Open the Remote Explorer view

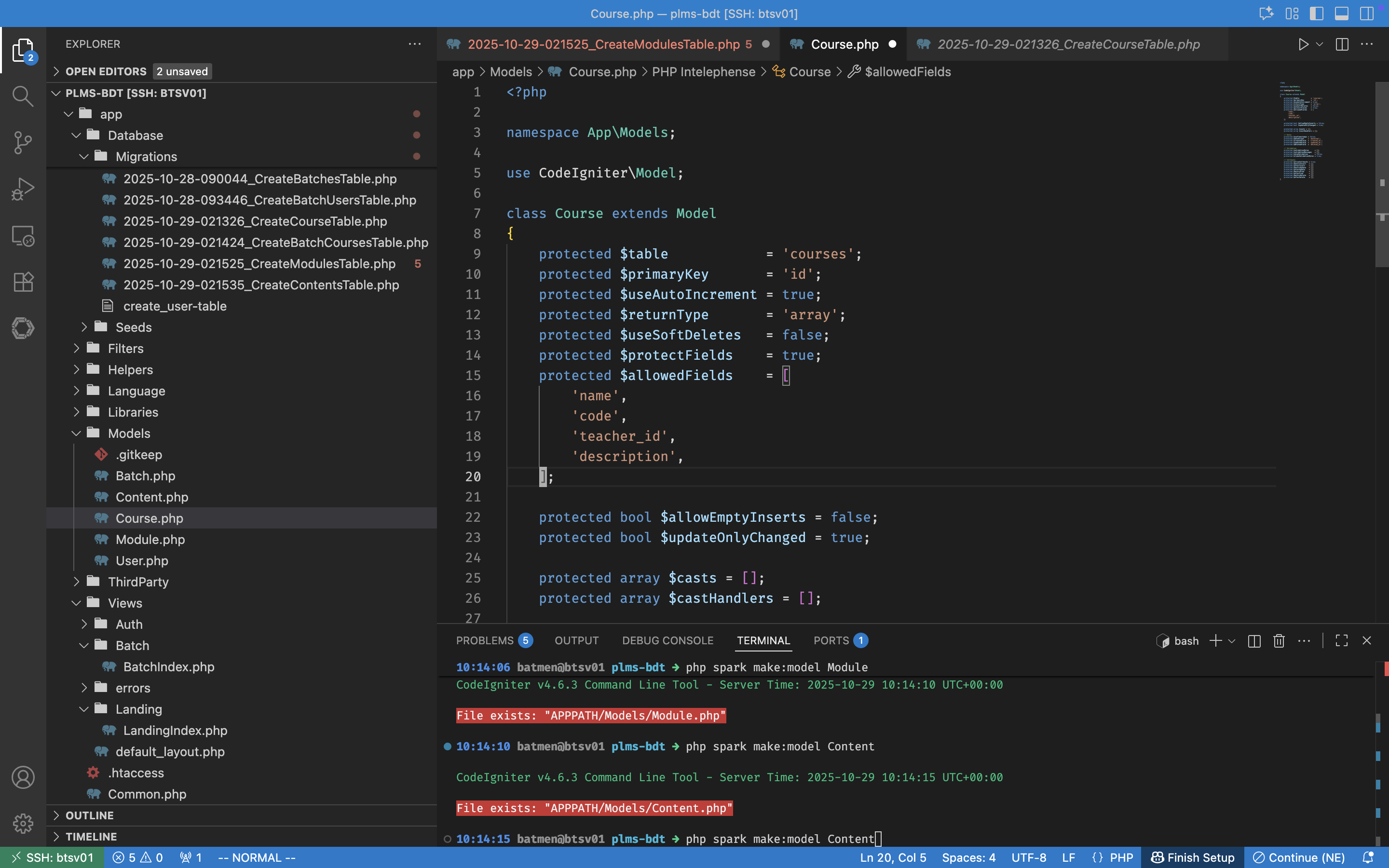pos(22,235)
